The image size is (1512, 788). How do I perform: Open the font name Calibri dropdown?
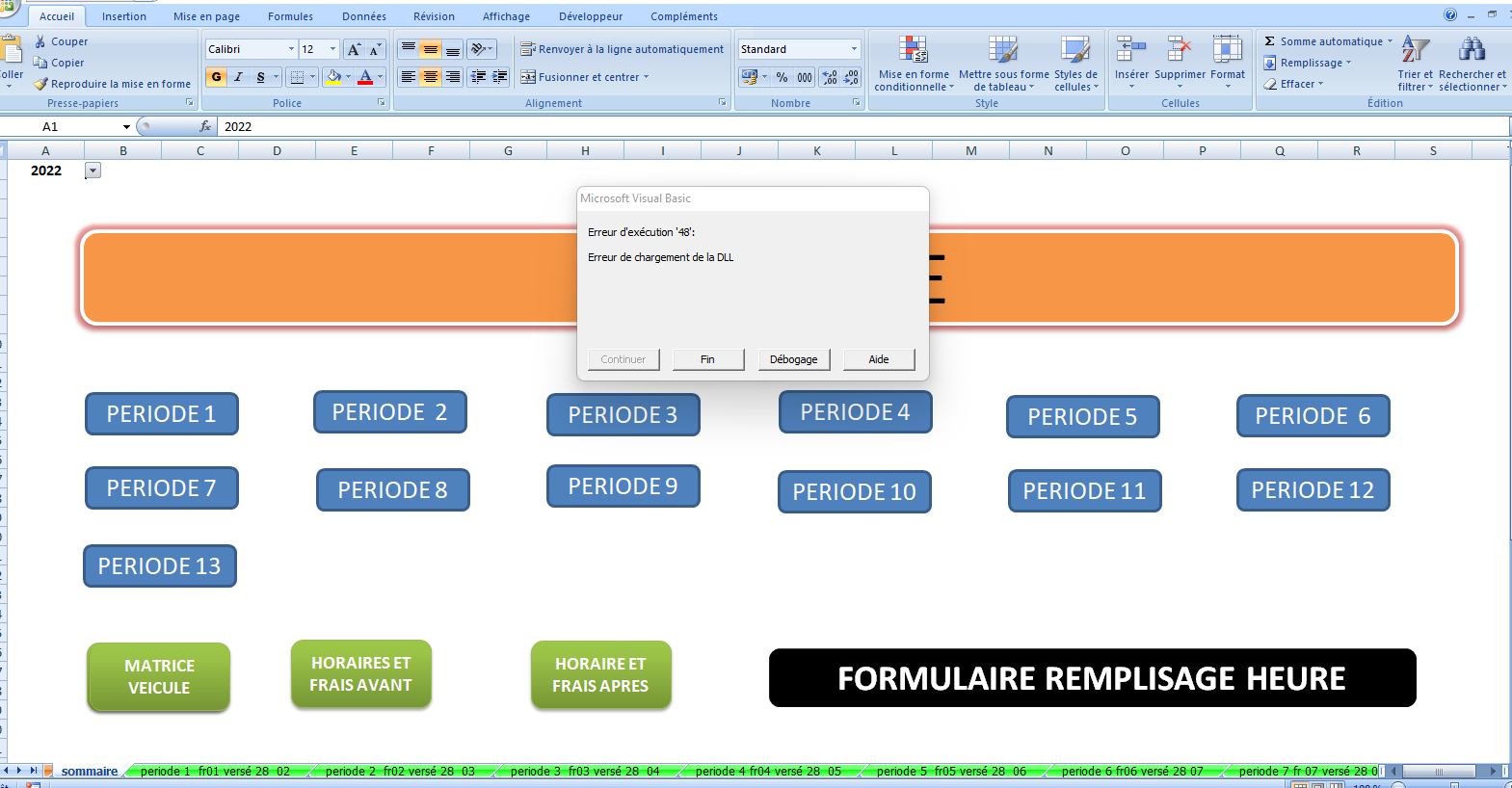(291, 49)
